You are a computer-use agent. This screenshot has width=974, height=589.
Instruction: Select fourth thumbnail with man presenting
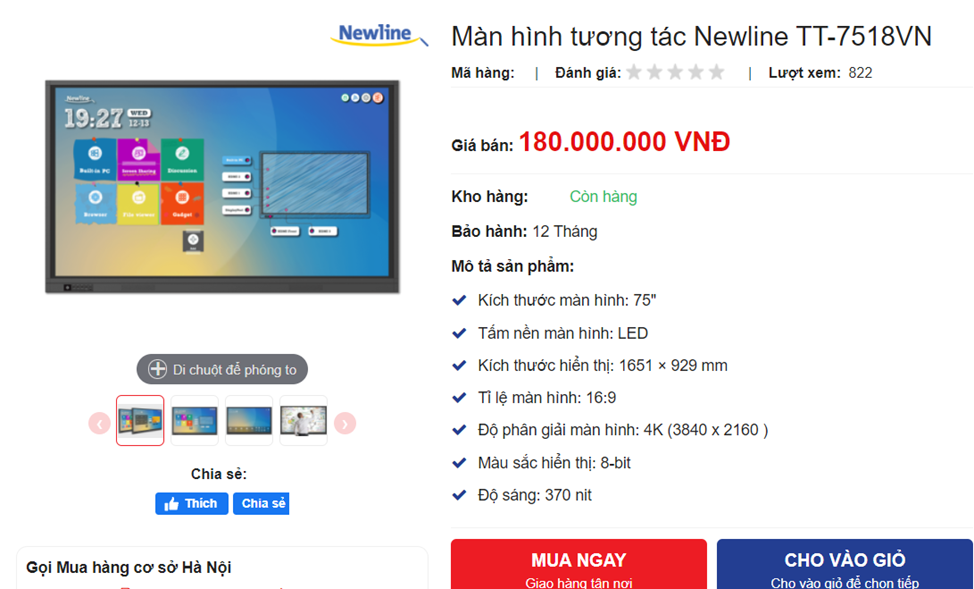point(303,421)
